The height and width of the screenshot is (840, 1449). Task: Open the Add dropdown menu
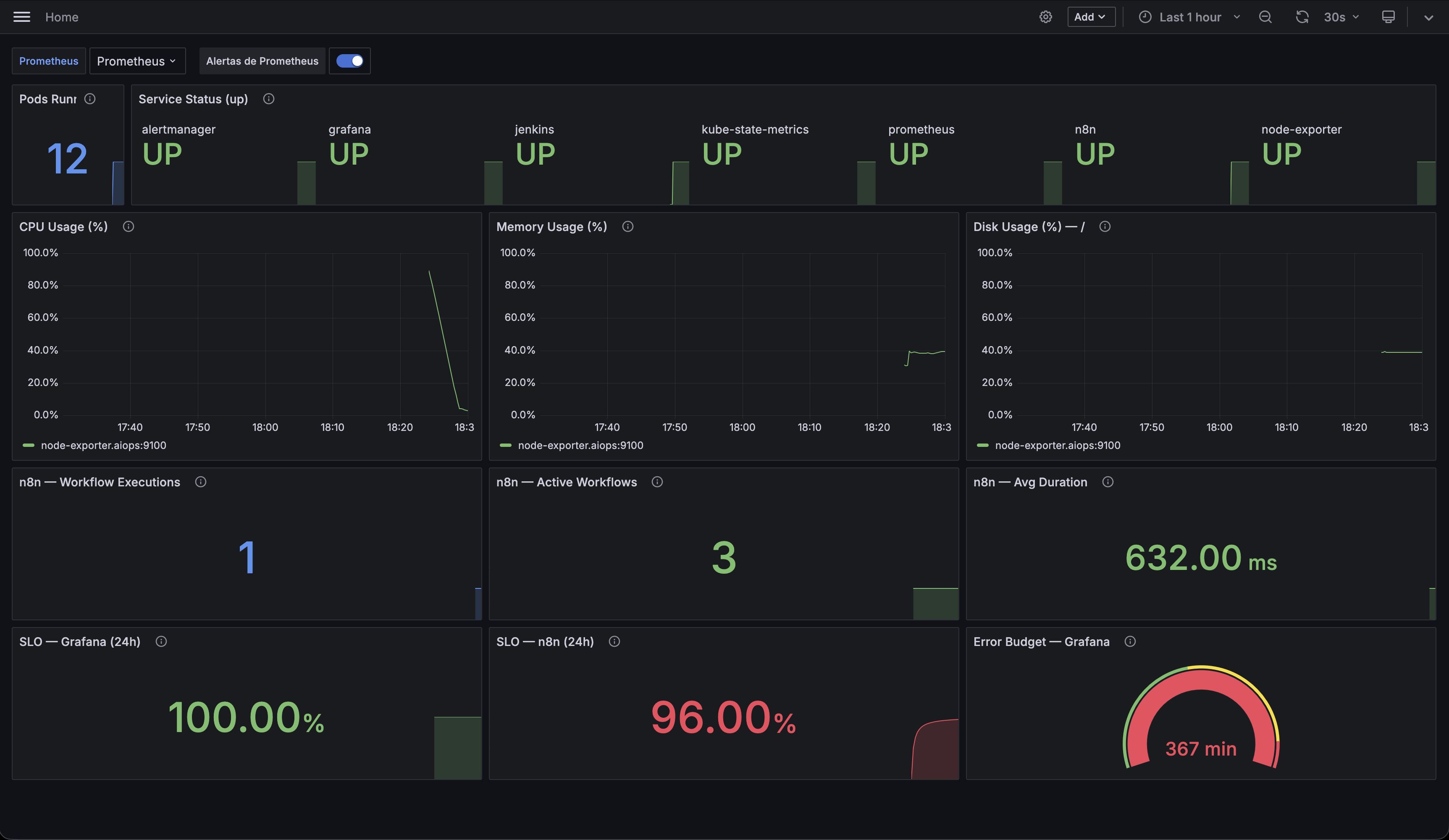click(x=1091, y=17)
